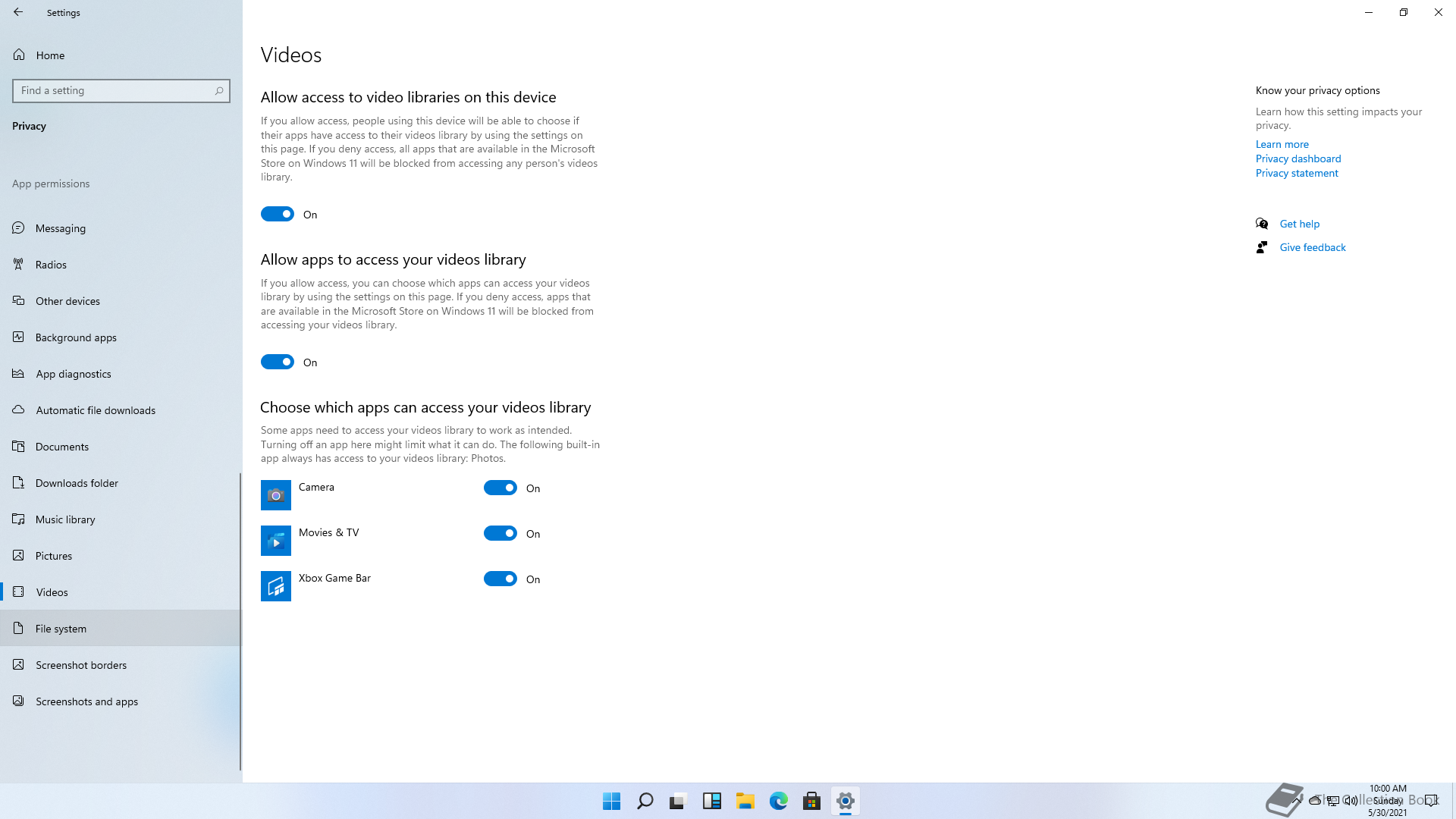Go to Background apps settings

[120, 337]
